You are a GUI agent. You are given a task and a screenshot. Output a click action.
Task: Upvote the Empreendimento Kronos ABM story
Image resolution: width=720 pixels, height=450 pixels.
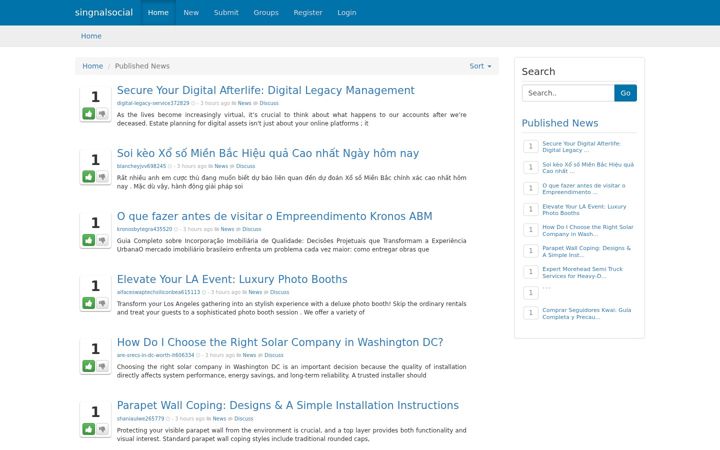pos(89,240)
